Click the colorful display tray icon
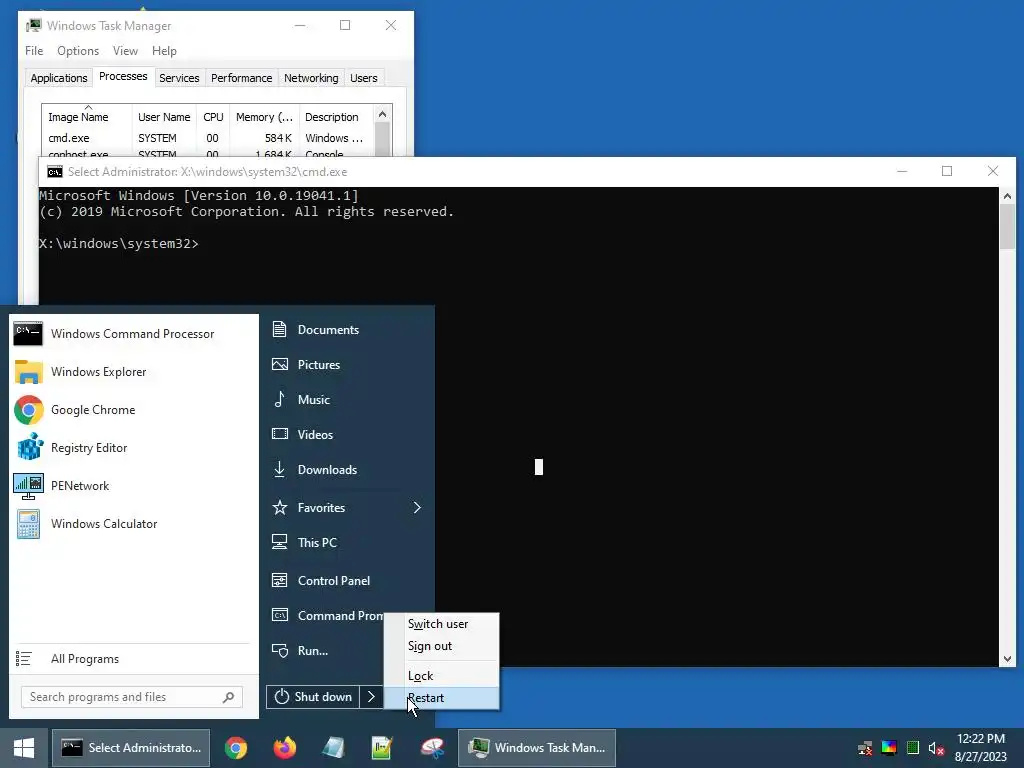Screen dimensions: 1024x768 click(x=889, y=748)
